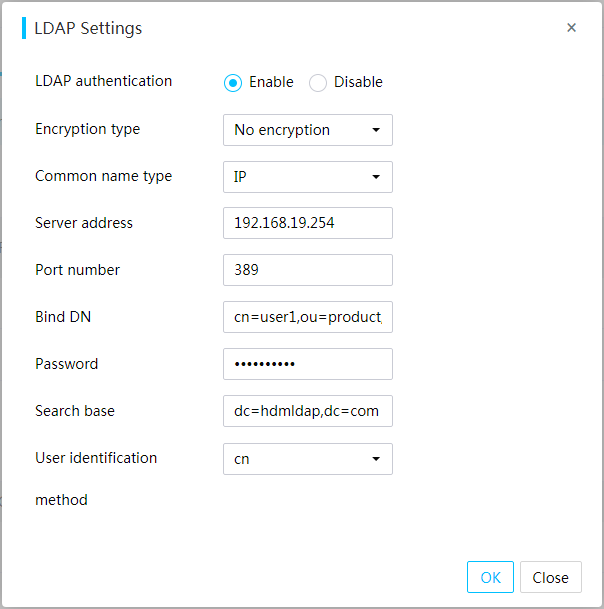Select the Enable radio button

[233, 82]
